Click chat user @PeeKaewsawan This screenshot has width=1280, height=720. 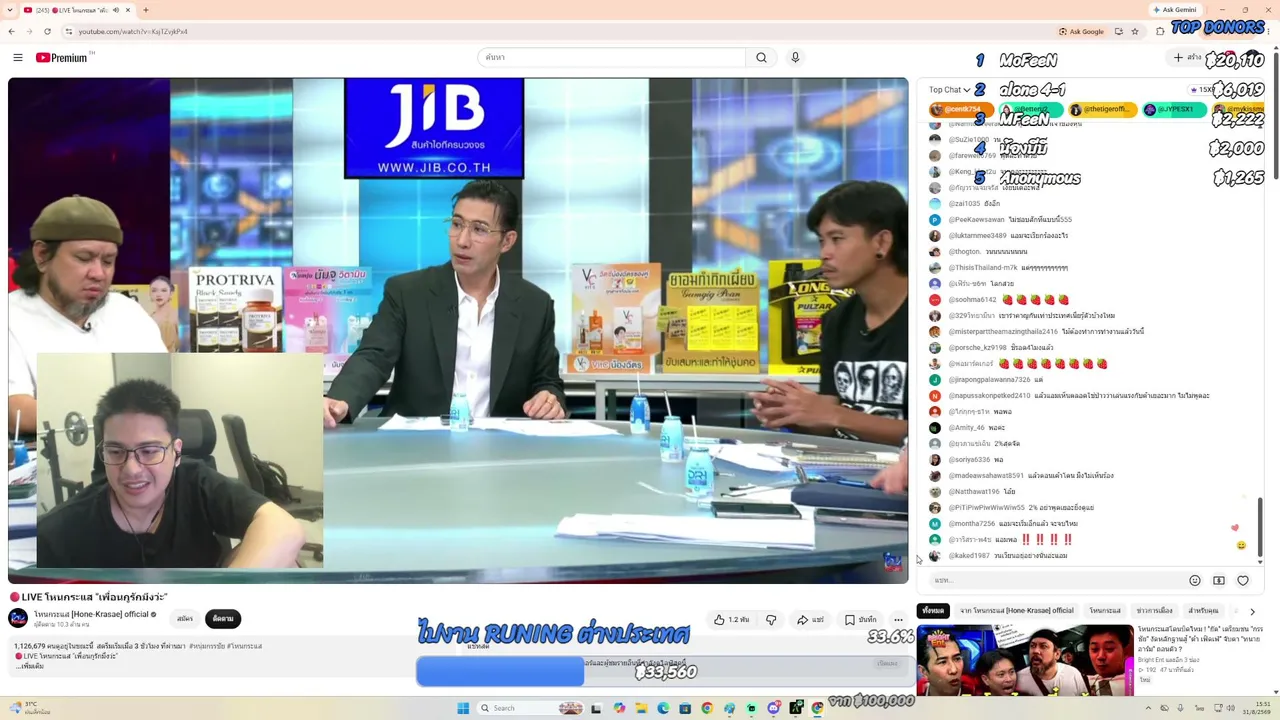pos(976,220)
